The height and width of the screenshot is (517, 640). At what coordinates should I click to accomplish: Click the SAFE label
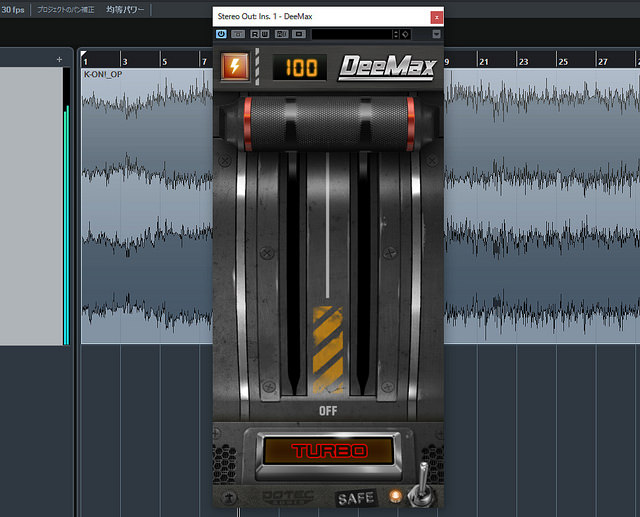[x=356, y=498]
